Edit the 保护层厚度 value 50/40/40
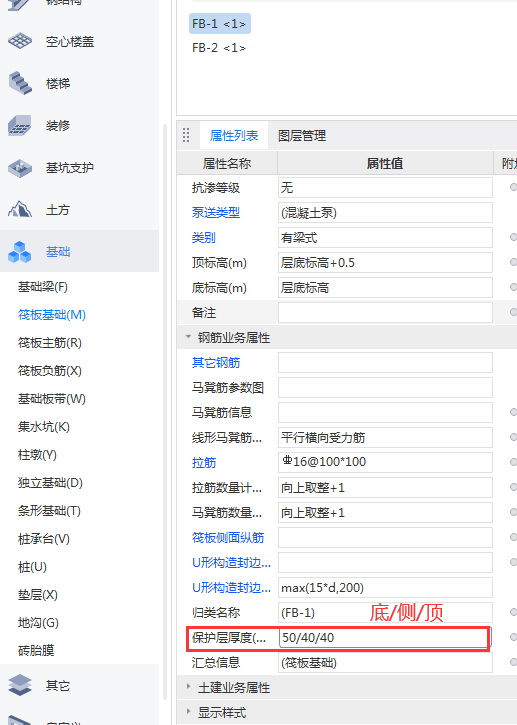 point(383,638)
